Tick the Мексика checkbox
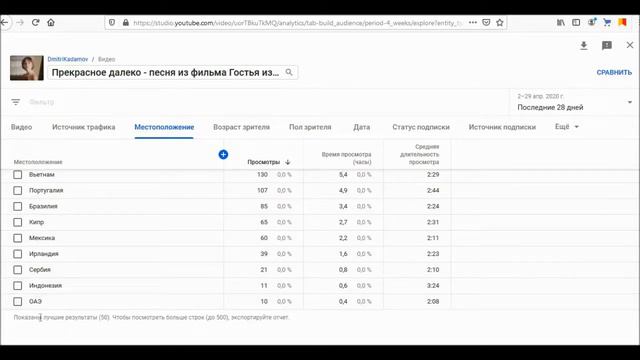The height and width of the screenshot is (360, 640). point(18,238)
